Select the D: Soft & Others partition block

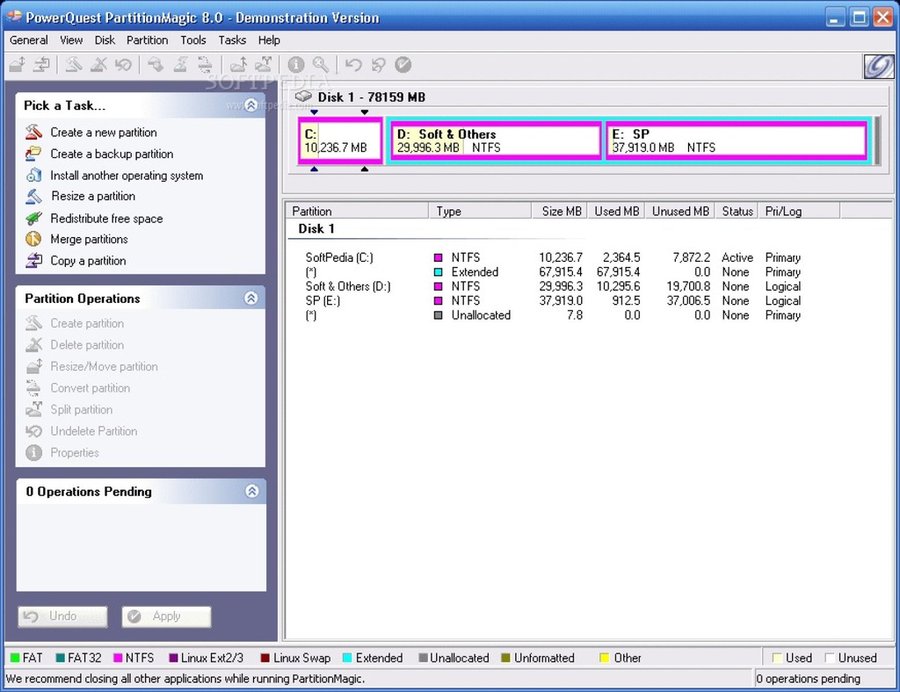tap(495, 141)
